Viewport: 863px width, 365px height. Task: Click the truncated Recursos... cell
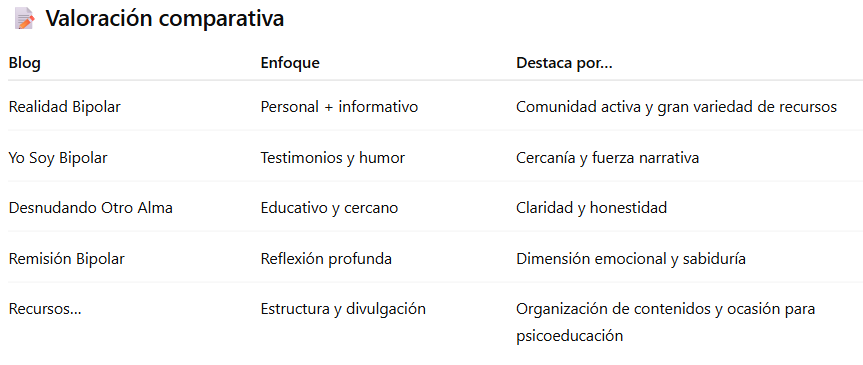click(45, 309)
